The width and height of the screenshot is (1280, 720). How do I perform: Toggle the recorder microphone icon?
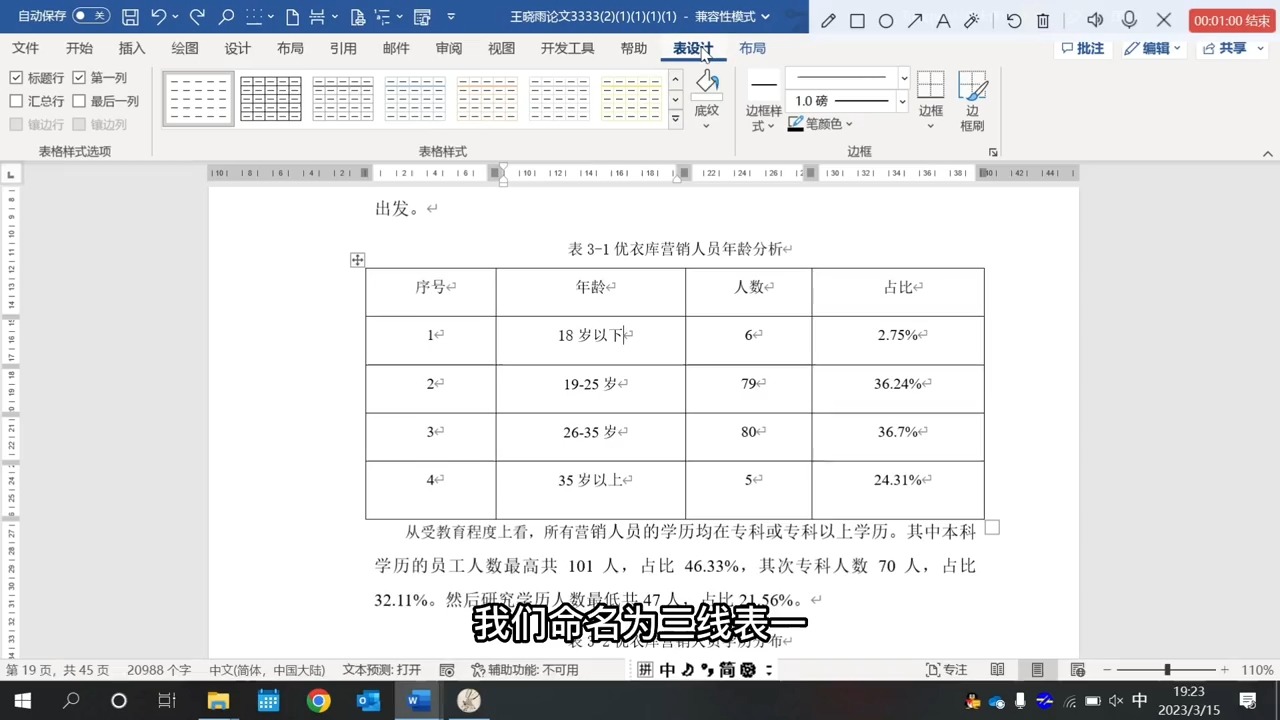[x=1129, y=20]
